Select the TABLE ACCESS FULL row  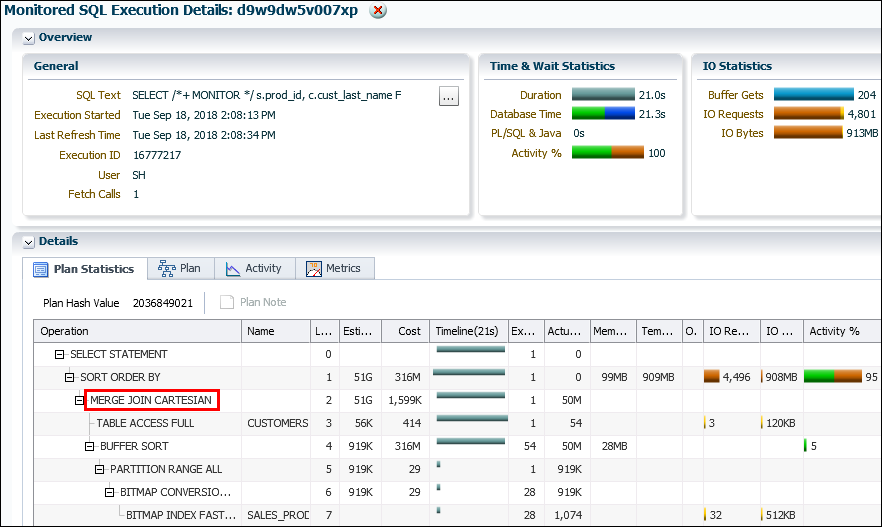[457, 423]
